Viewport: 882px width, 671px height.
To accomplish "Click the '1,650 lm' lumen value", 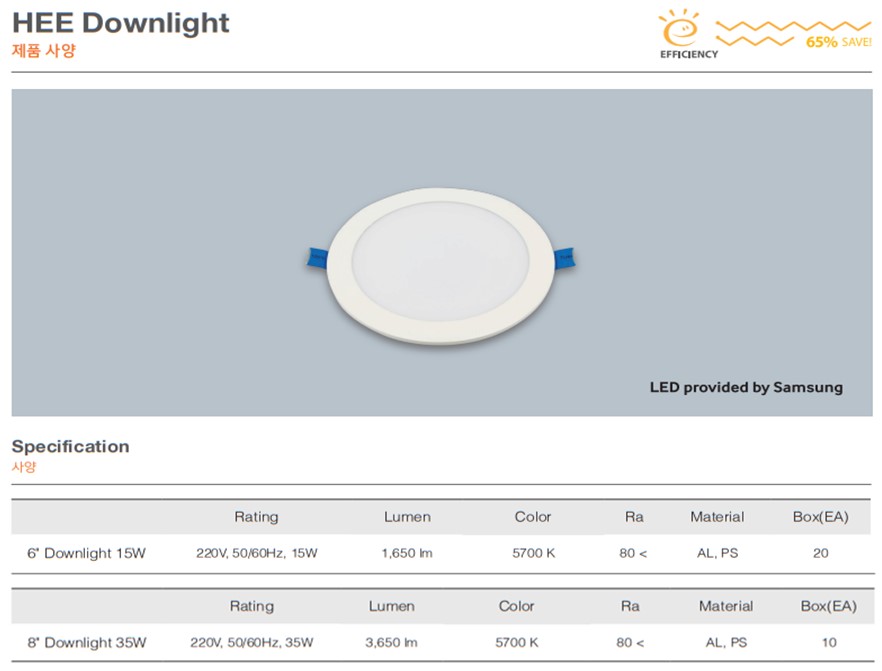I will click(407, 553).
